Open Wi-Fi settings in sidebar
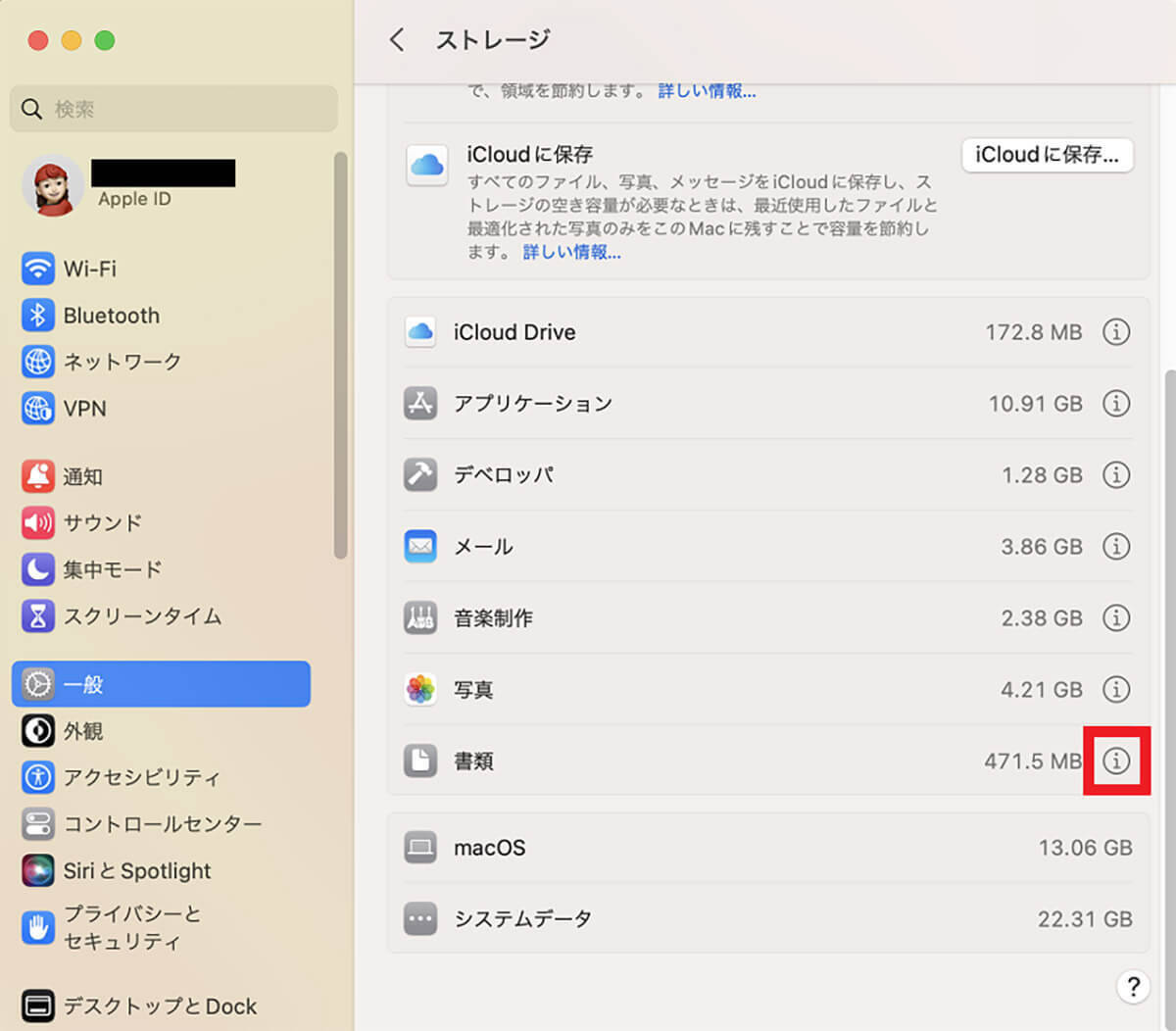The image size is (1176, 1031). pyautogui.click(x=89, y=269)
